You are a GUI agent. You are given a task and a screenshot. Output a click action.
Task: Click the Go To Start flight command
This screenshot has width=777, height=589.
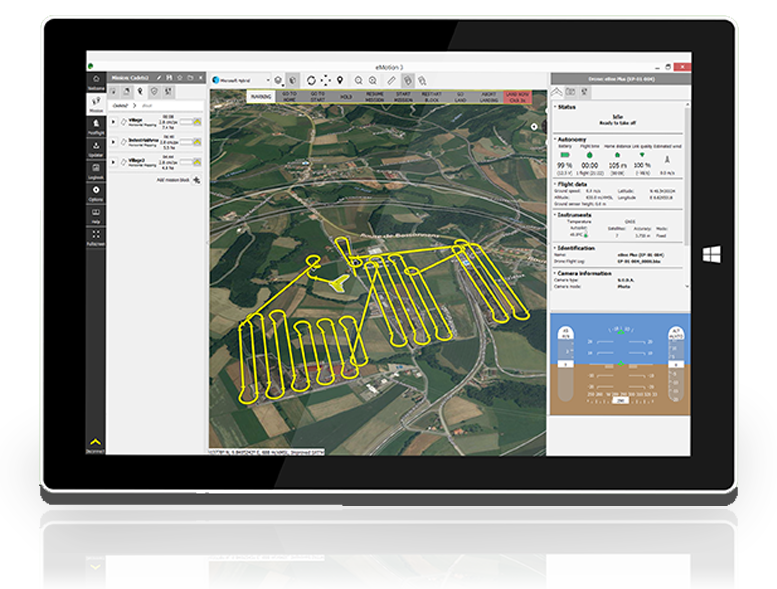318,97
